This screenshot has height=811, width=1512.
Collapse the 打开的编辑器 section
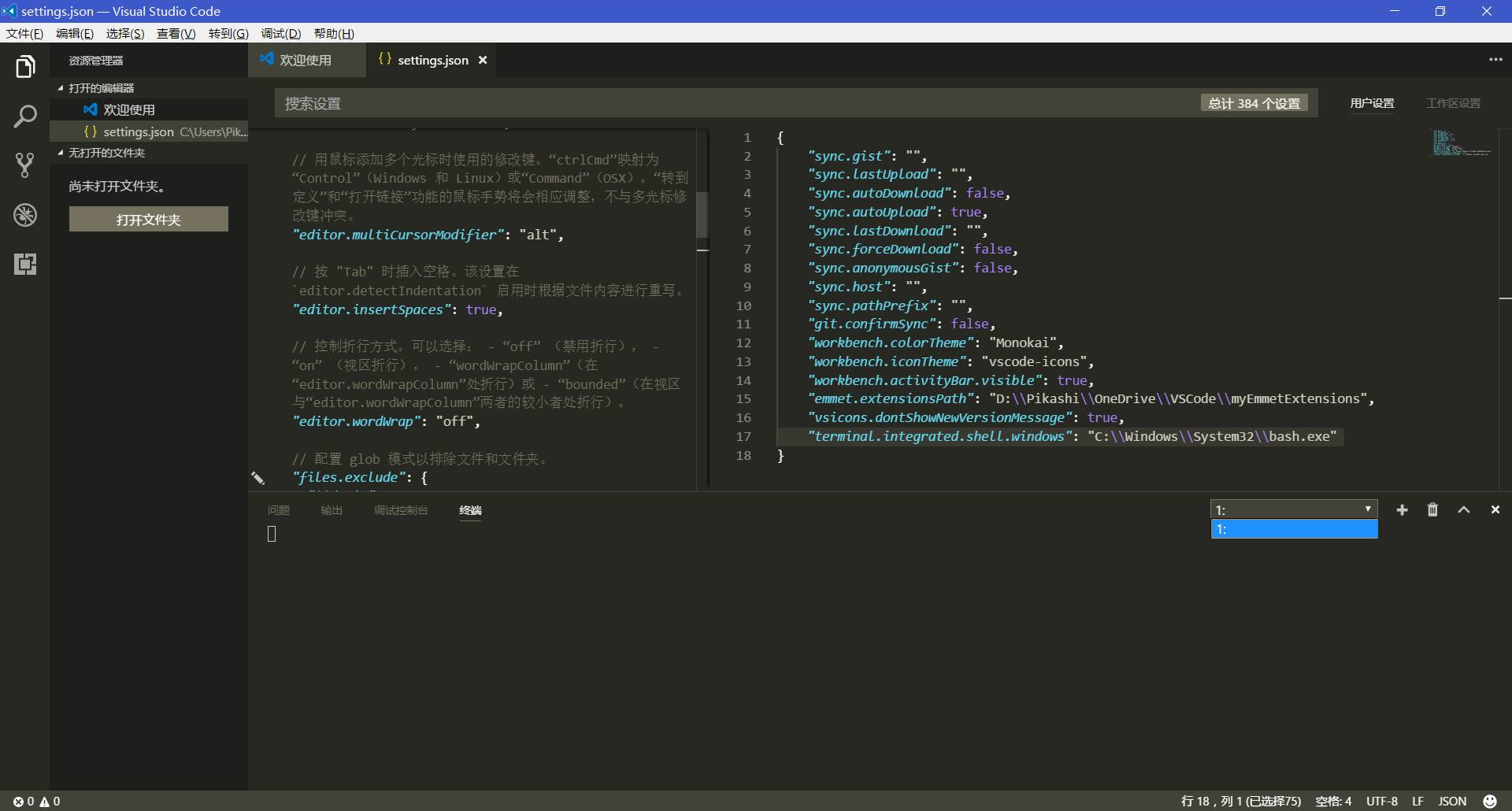click(102, 87)
